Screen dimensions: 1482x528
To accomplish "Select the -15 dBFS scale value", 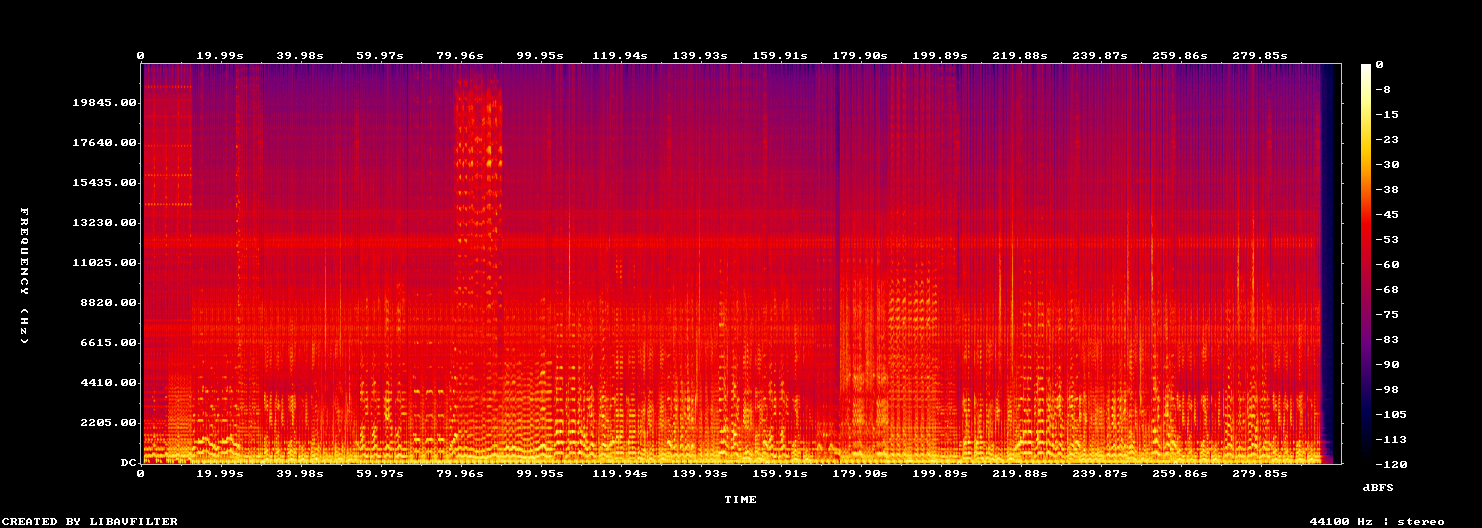I will pos(1387,115).
